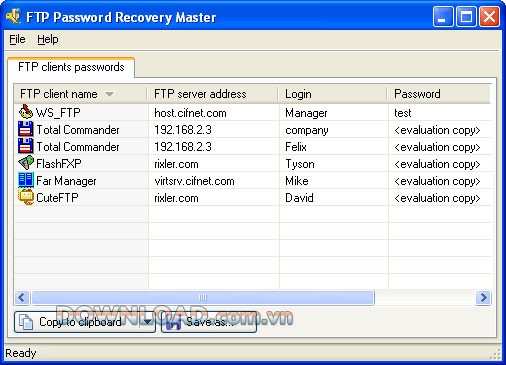
Task: Close the FTP Password Recovery Master window
Action: pos(489,16)
